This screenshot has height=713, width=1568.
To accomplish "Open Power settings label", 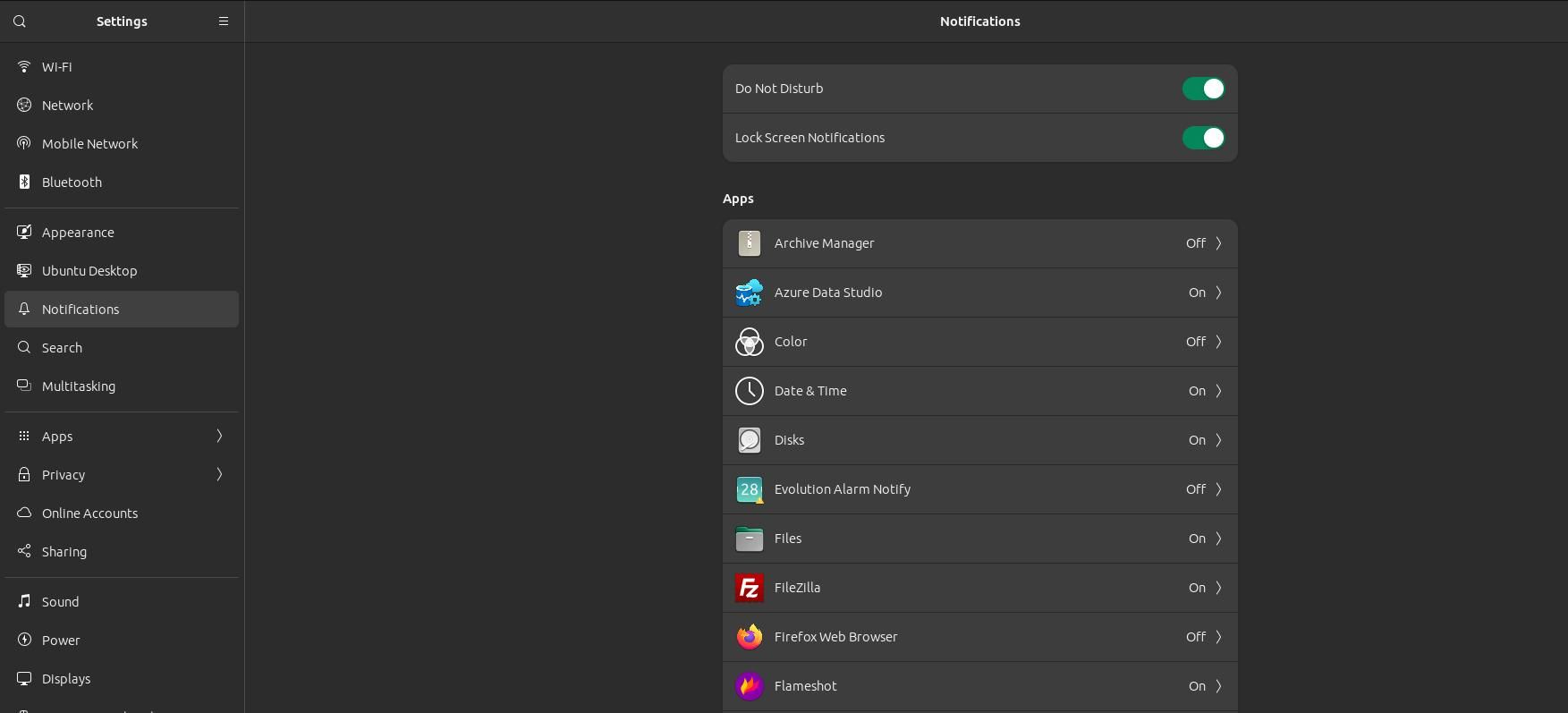I will tap(61, 641).
